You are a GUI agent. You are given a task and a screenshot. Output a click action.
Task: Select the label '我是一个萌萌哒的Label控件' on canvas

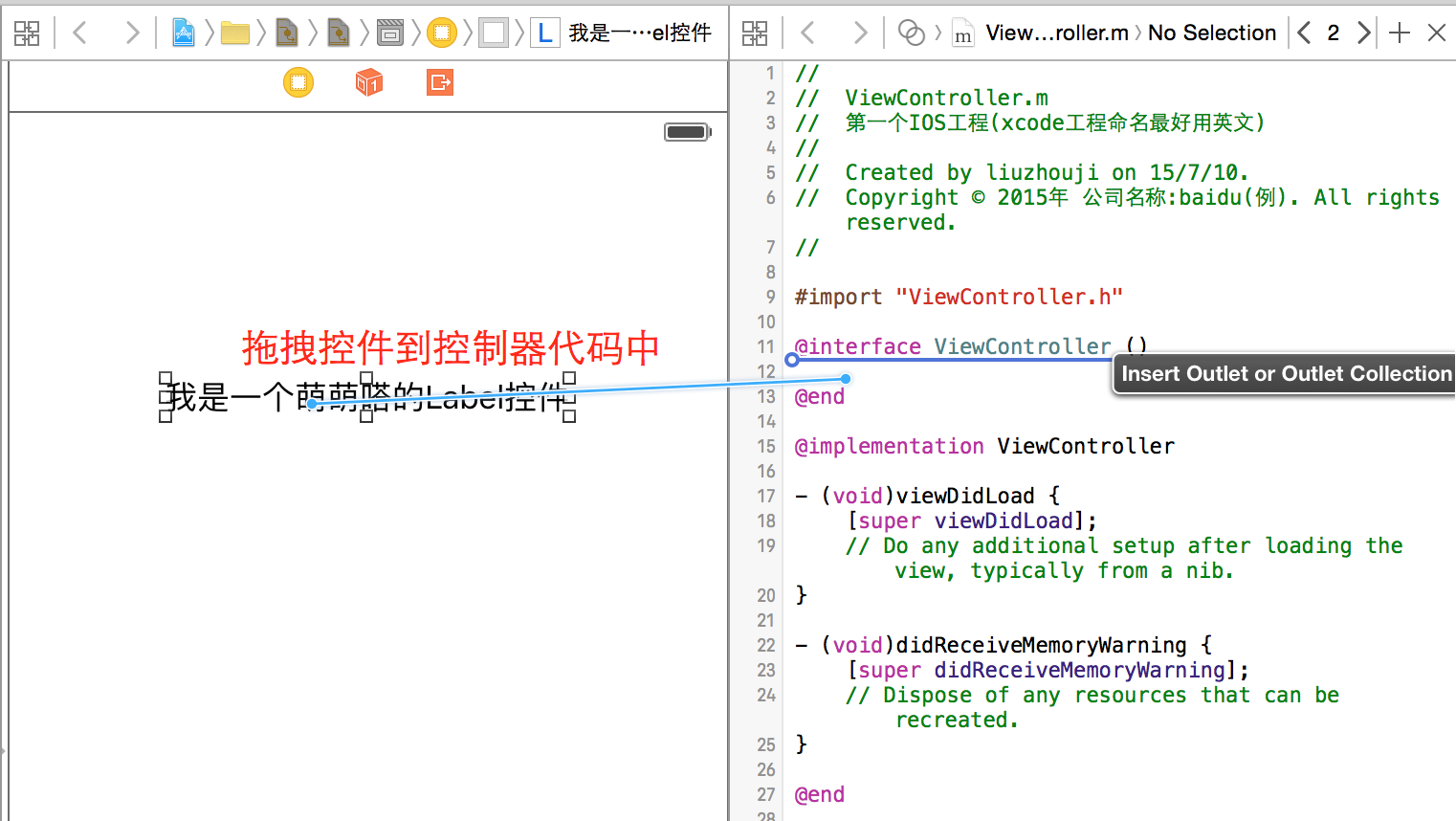pos(367,396)
